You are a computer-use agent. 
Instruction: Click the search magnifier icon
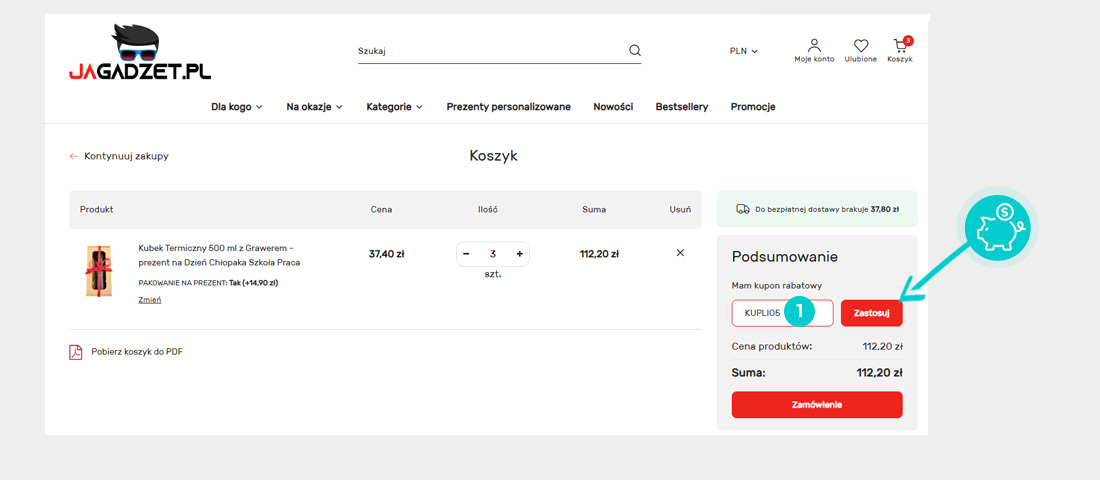634,51
